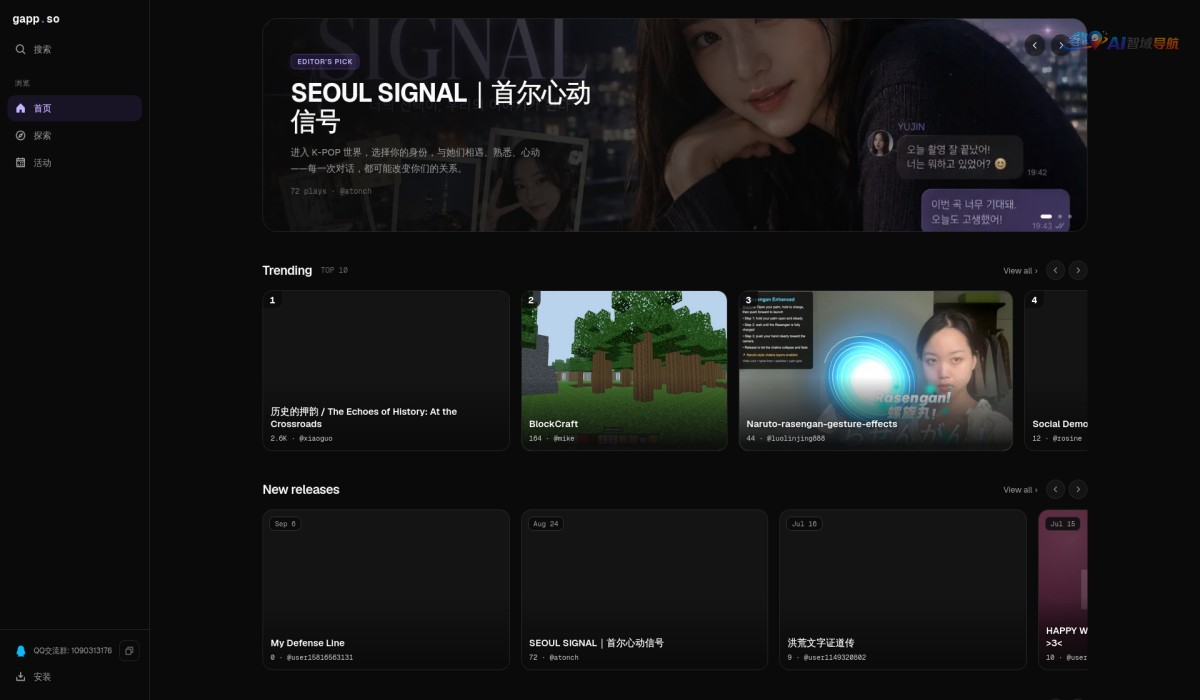Click the Aug 24 date badge
Image resolution: width=1200 pixels, height=700 pixels.
(546, 524)
